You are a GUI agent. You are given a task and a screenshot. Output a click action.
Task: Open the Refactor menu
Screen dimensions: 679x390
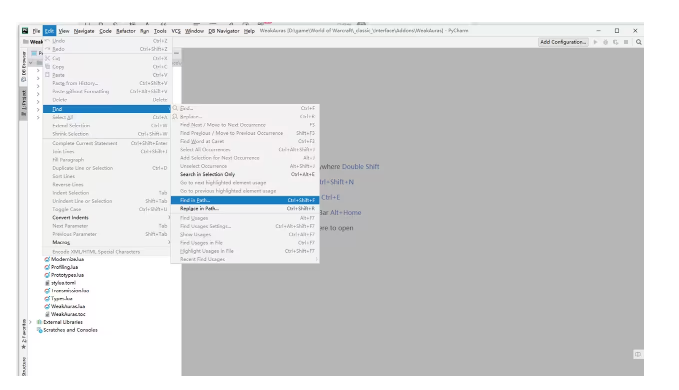point(126,31)
